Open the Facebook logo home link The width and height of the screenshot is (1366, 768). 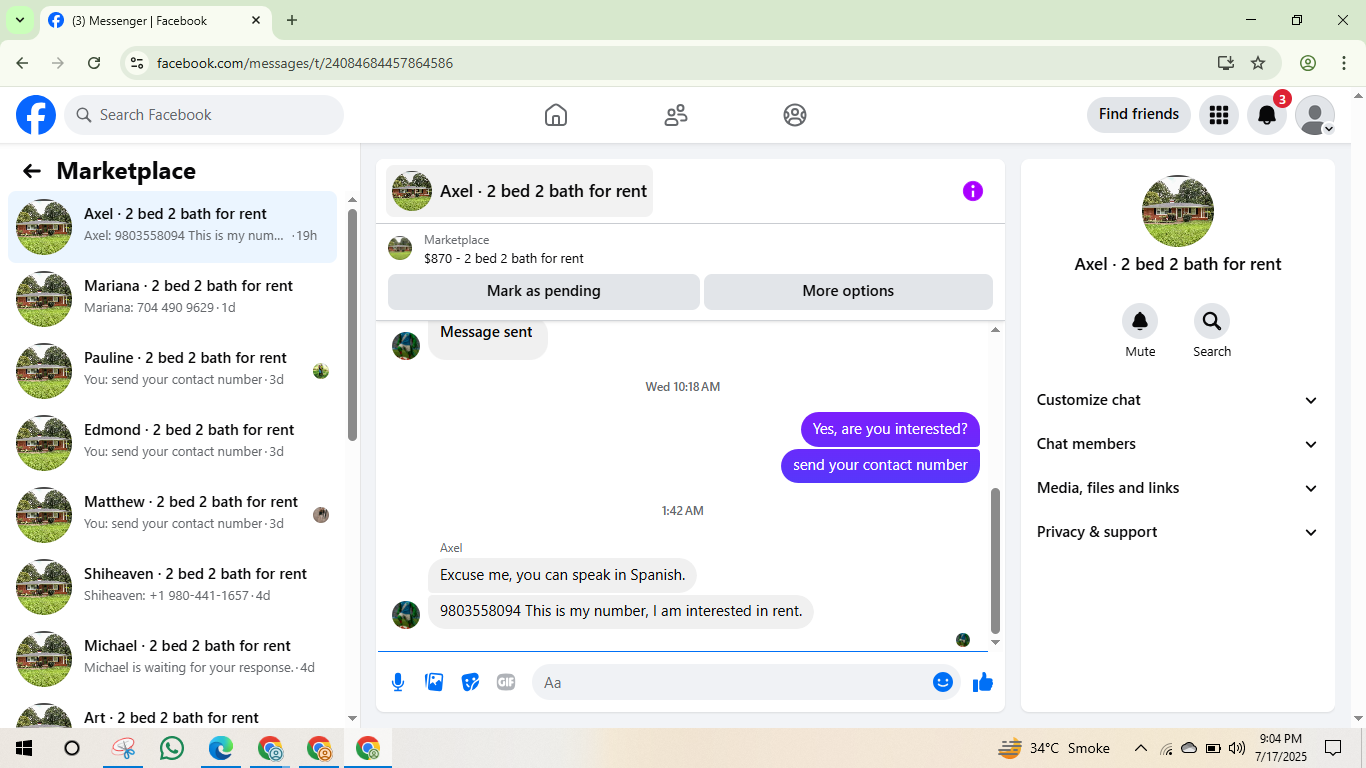click(x=36, y=115)
